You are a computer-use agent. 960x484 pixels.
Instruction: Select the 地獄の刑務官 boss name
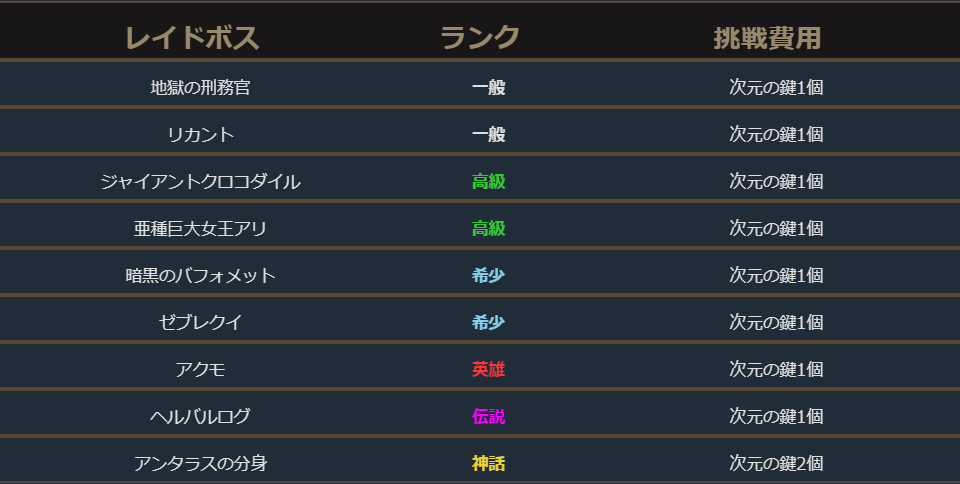[200, 87]
